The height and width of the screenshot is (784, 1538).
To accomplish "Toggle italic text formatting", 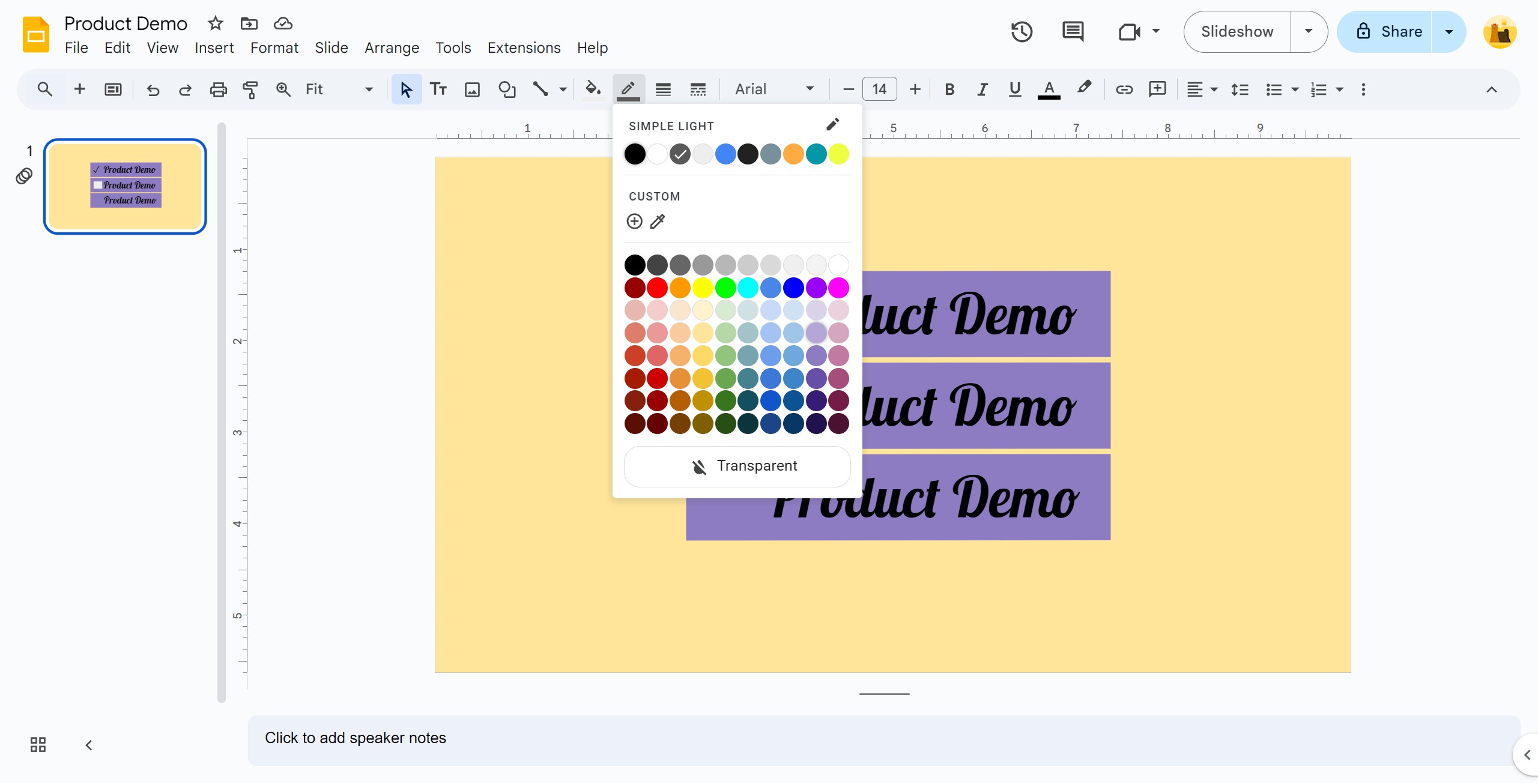I will point(982,89).
